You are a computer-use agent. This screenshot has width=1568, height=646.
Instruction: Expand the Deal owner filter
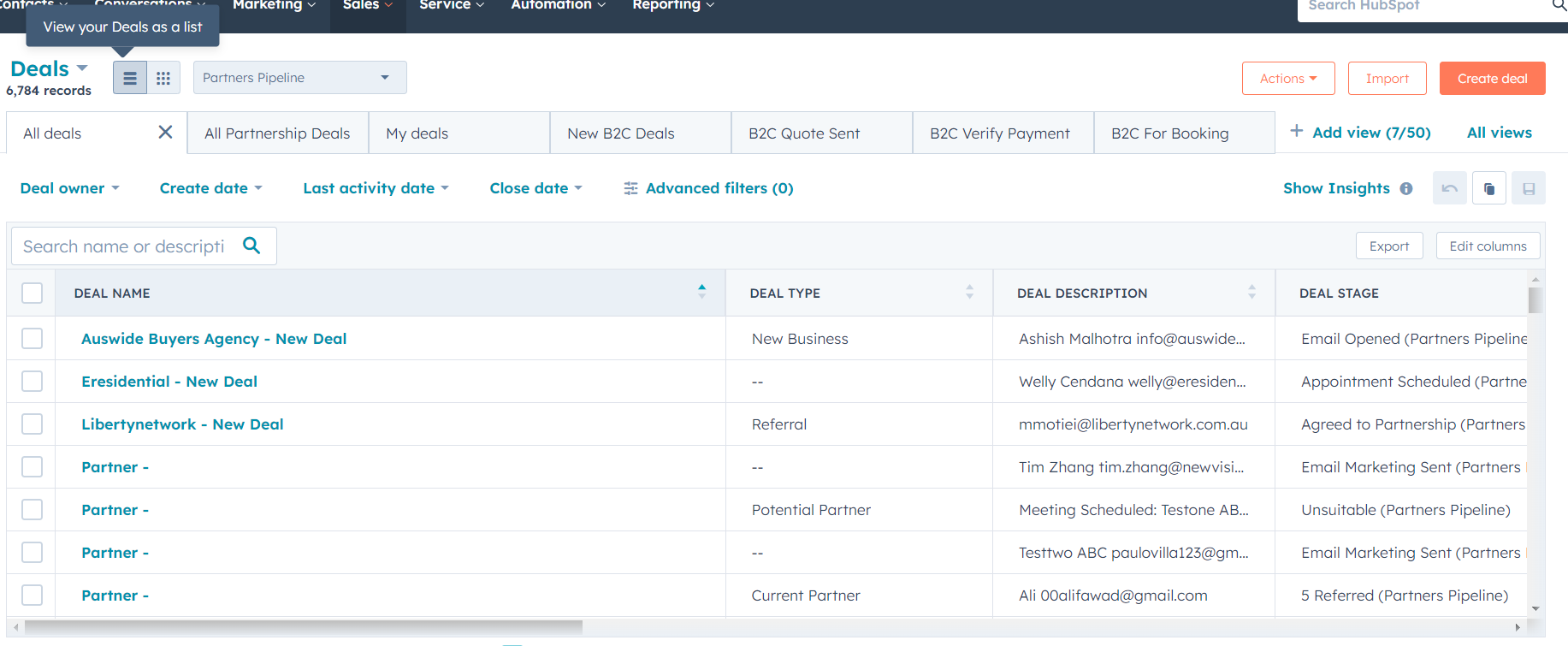tap(69, 188)
